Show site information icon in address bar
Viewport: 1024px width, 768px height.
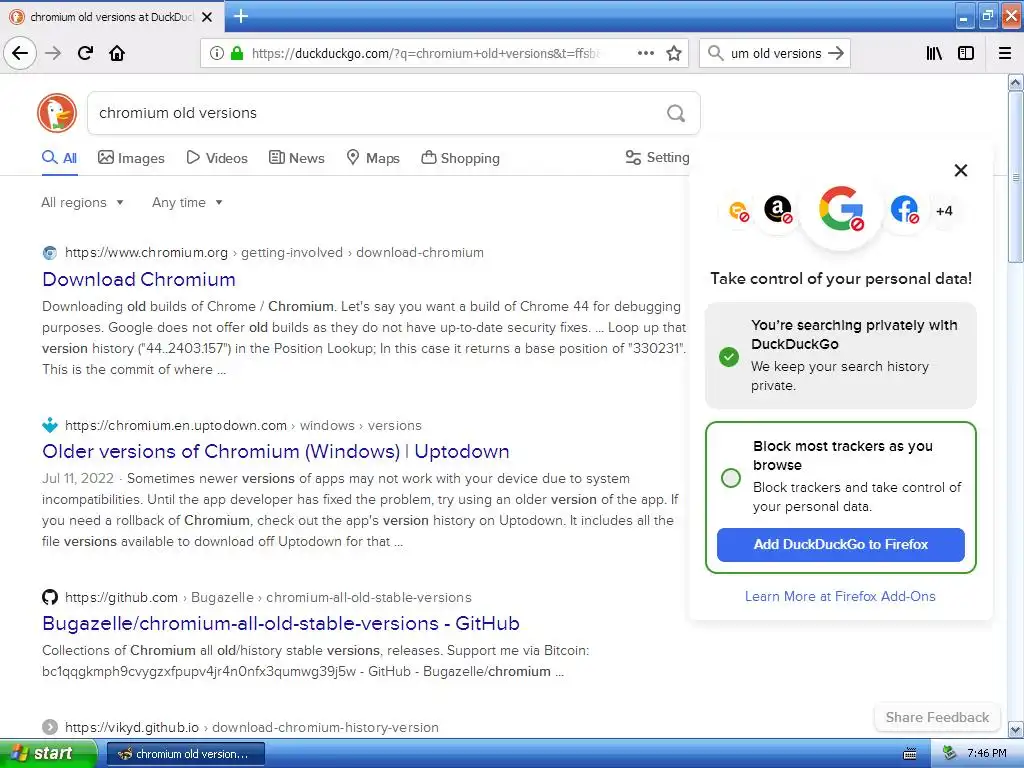tap(216, 53)
